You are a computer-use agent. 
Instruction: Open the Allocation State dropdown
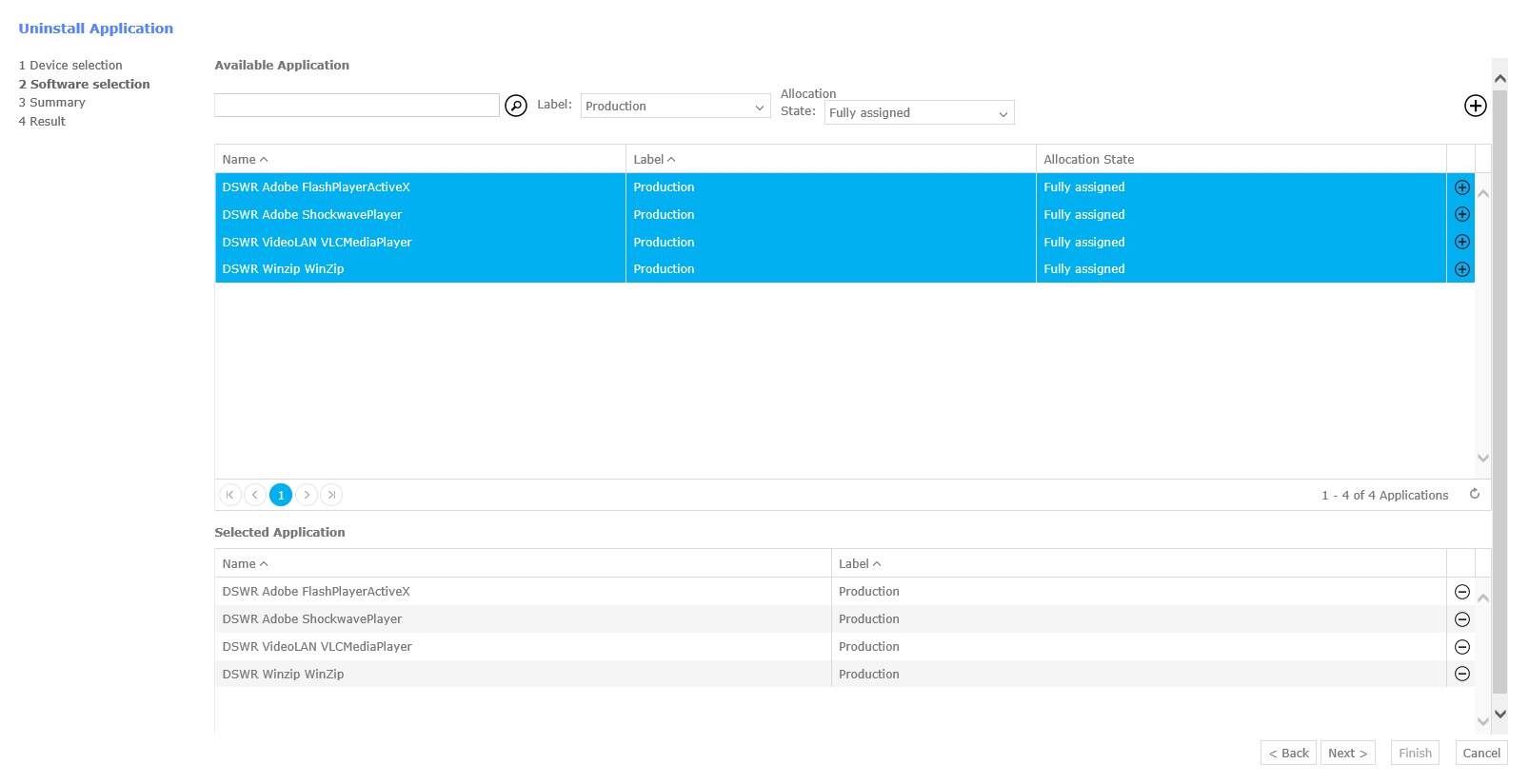pyautogui.click(x=919, y=113)
